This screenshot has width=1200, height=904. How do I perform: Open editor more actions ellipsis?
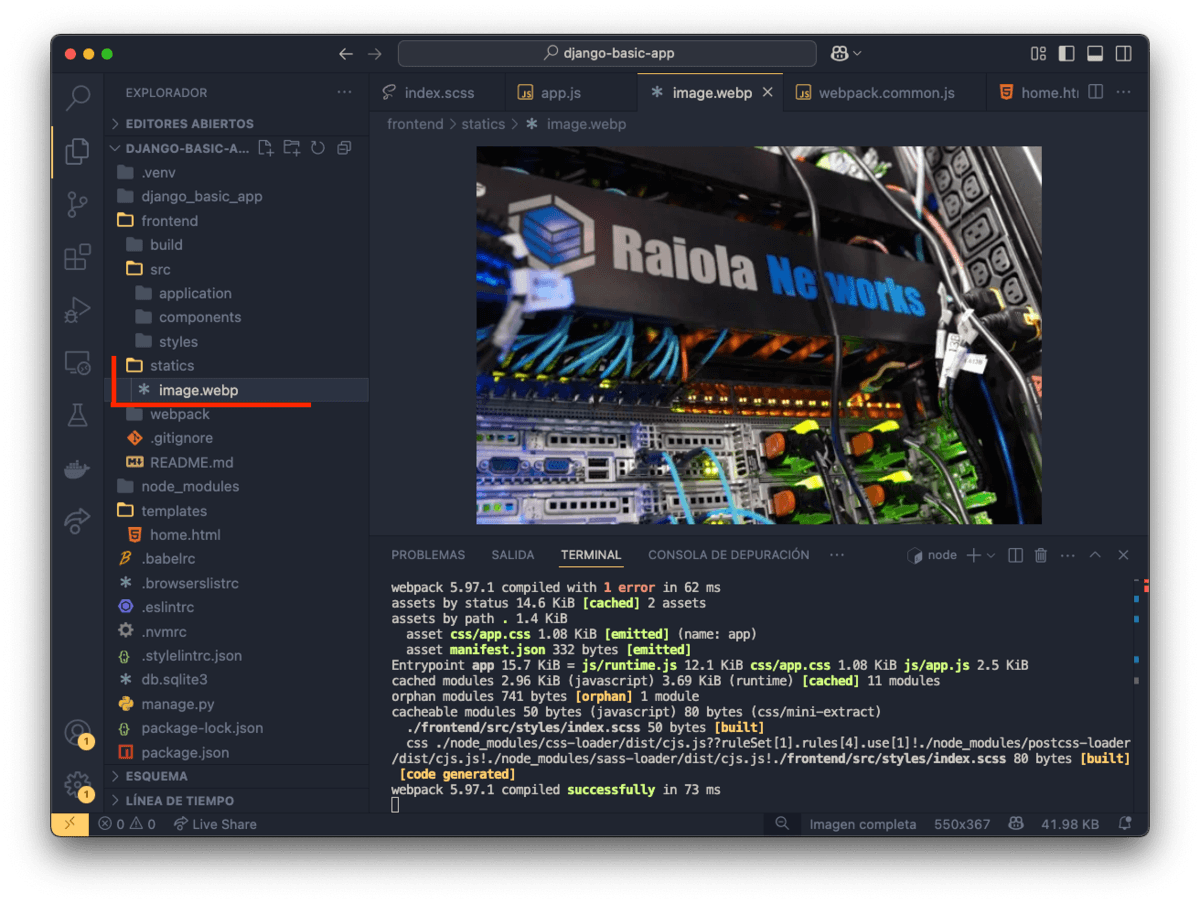[x=1124, y=92]
